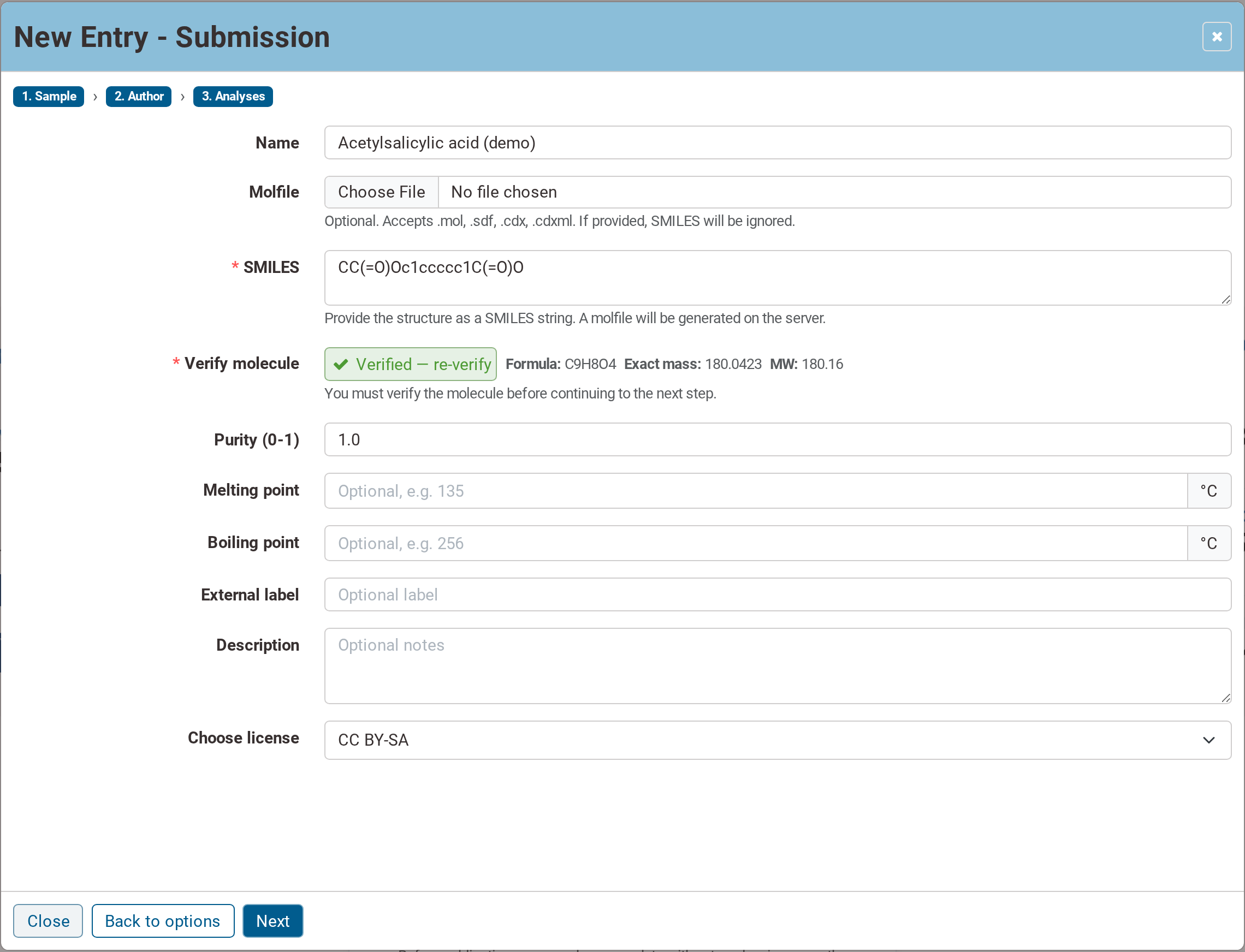
Task: Click the Back to options button
Action: [163, 921]
